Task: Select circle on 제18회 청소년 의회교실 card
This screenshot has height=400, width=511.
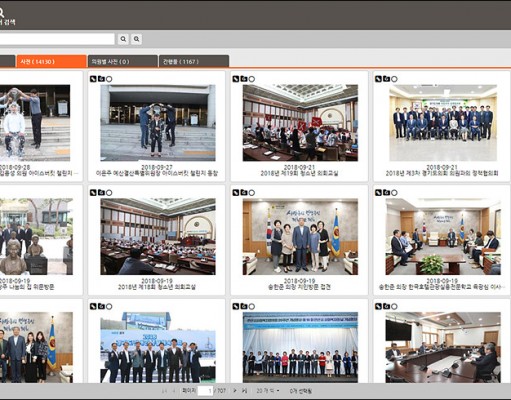Action: click(x=109, y=193)
